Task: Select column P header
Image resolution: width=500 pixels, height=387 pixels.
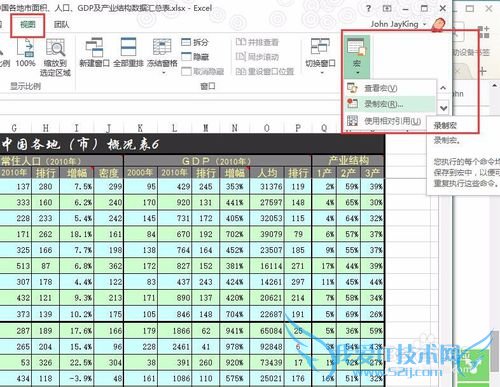Action: tap(298, 128)
